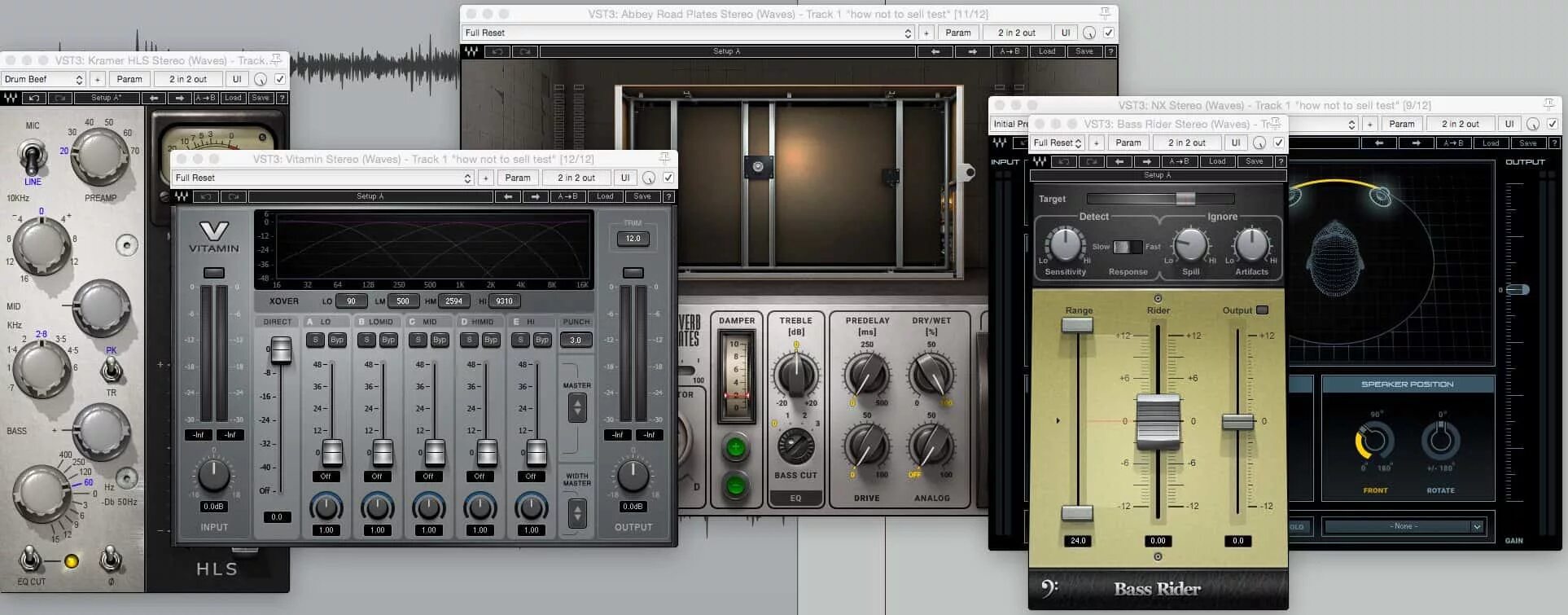Open Full Reset preset dropdown in Bass Rider
The height and width of the screenshot is (615, 1568).
click(x=1057, y=143)
